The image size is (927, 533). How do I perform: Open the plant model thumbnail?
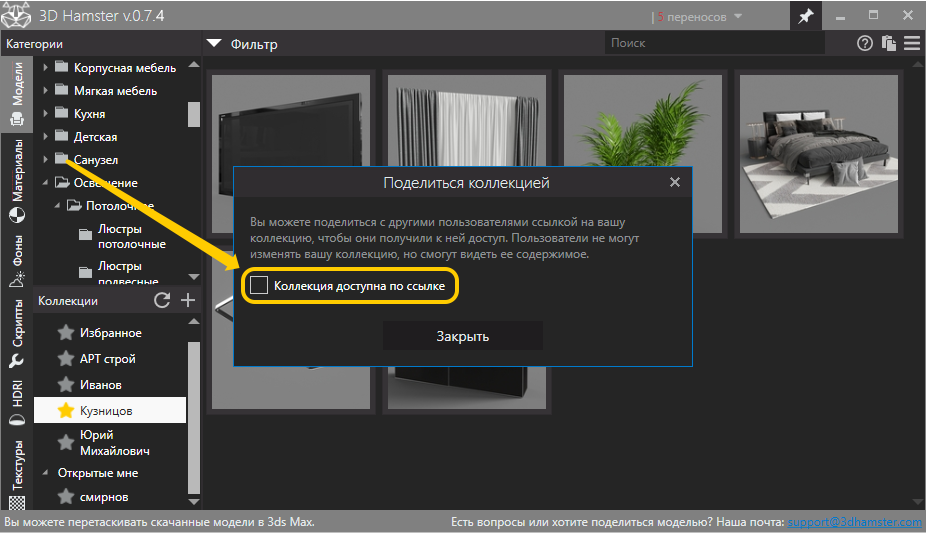tap(643, 154)
